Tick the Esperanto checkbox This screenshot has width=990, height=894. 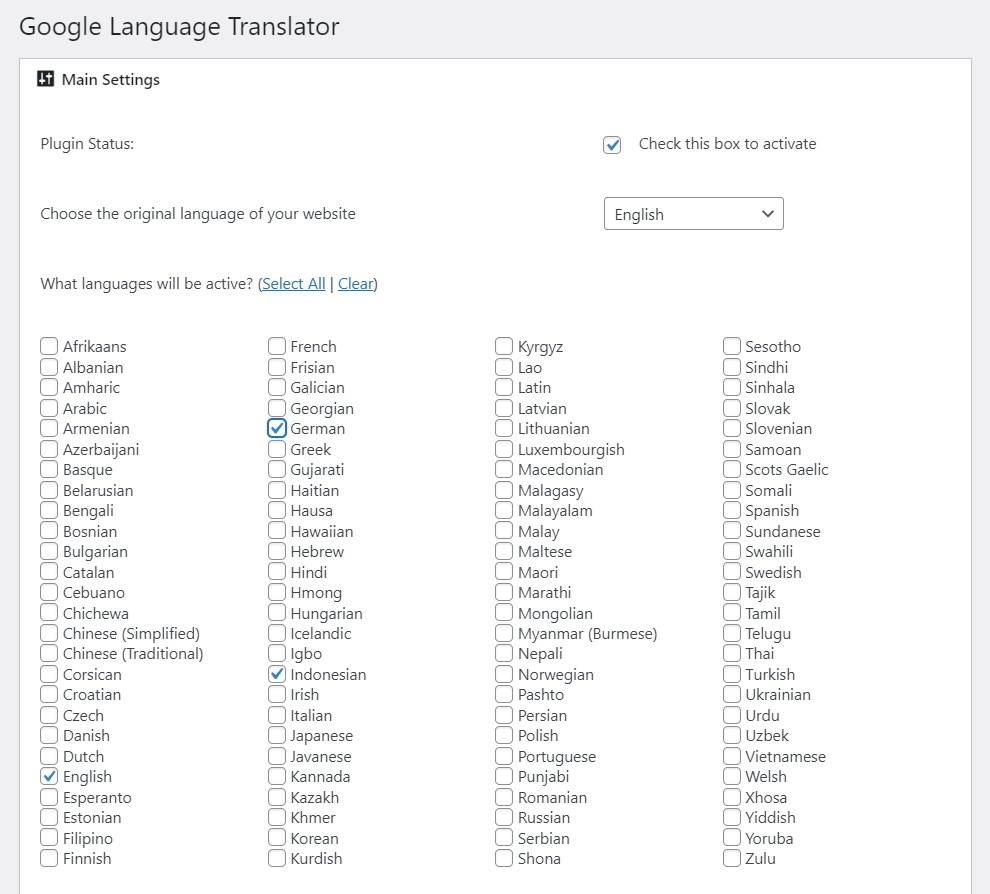(49, 797)
